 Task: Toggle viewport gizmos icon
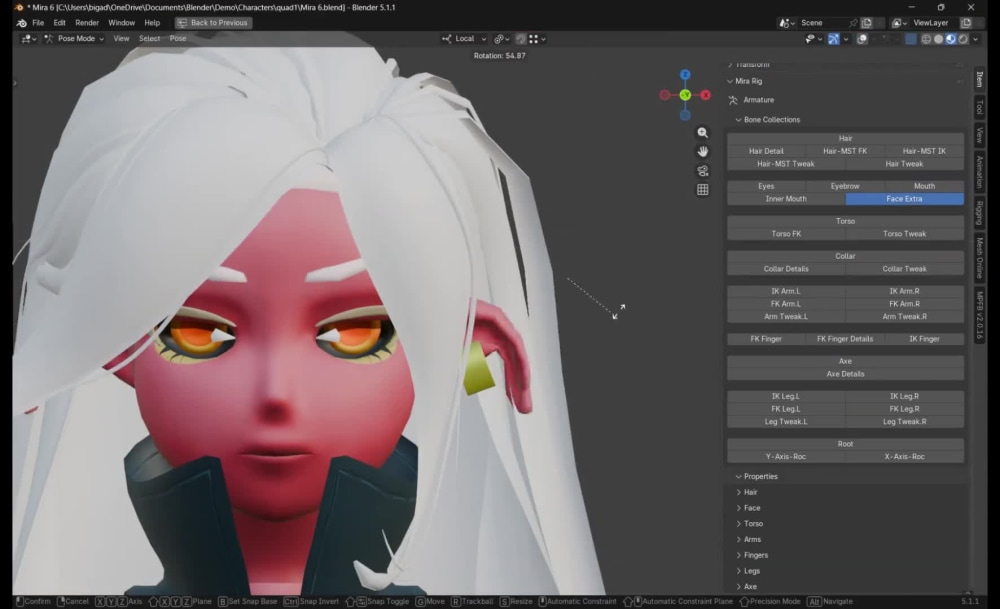(834, 39)
